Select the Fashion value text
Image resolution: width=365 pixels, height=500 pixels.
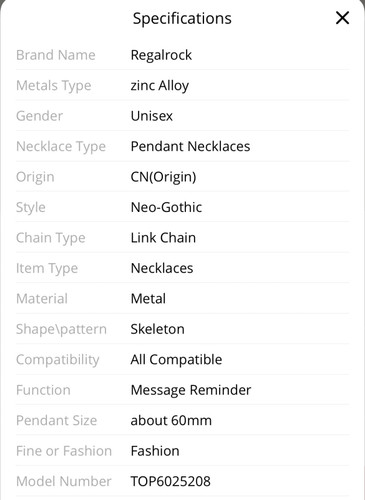click(x=155, y=451)
